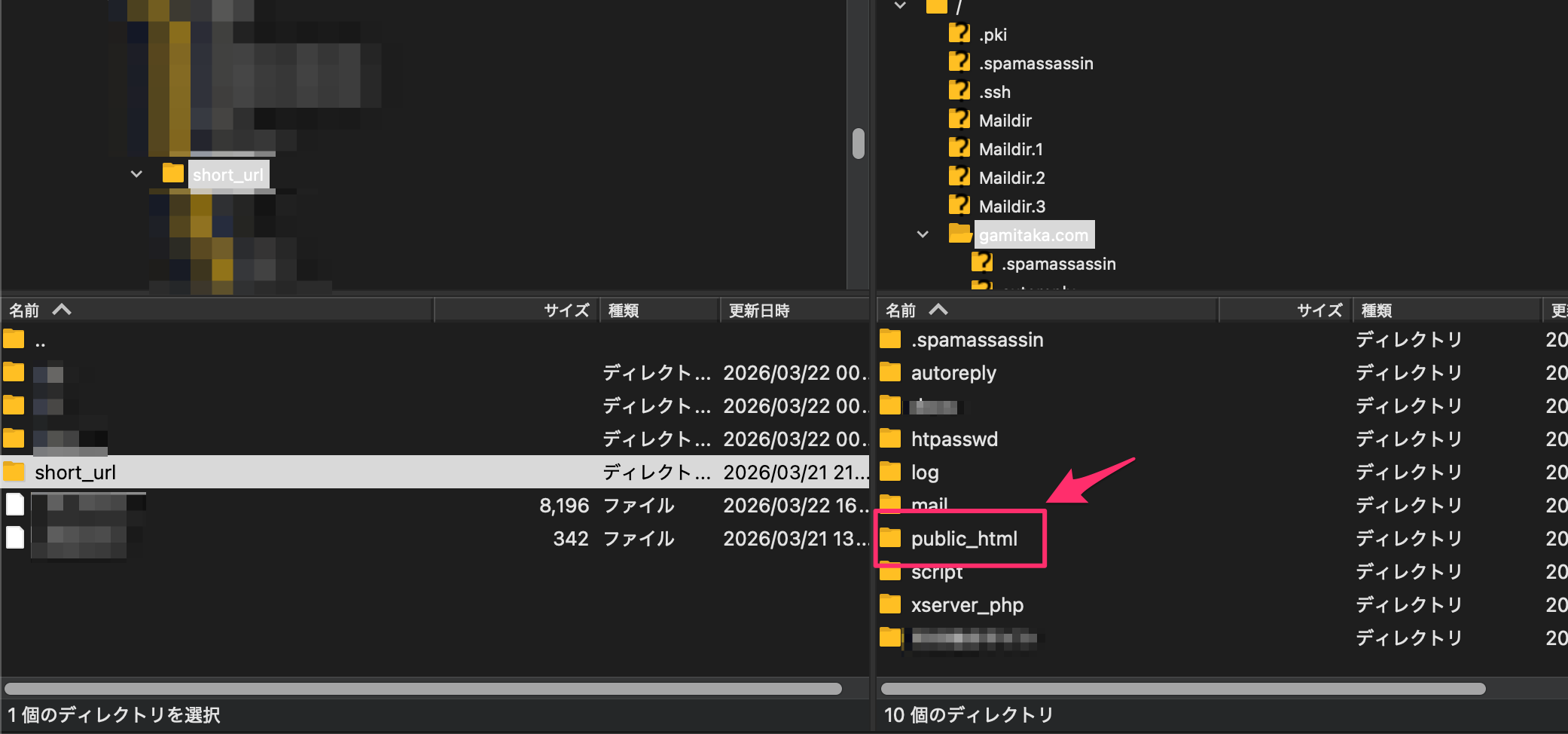Select the xserver_php folder icon
Image resolution: width=1568 pixels, height=734 pixels.
(x=890, y=604)
